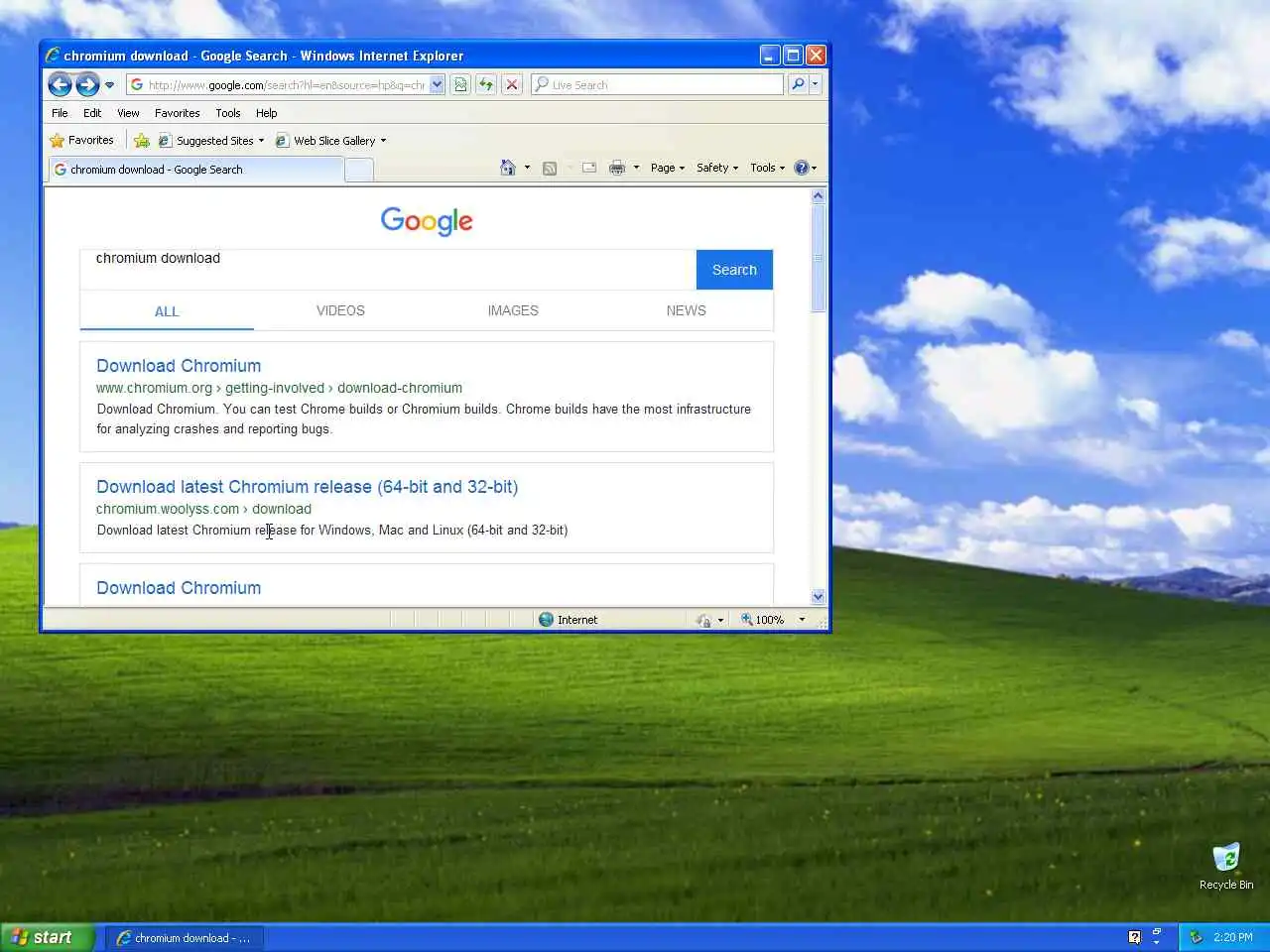This screenshot has width=1270, height=952.
Task: Click the help question mark tray icon
Action: point(1135,937)
